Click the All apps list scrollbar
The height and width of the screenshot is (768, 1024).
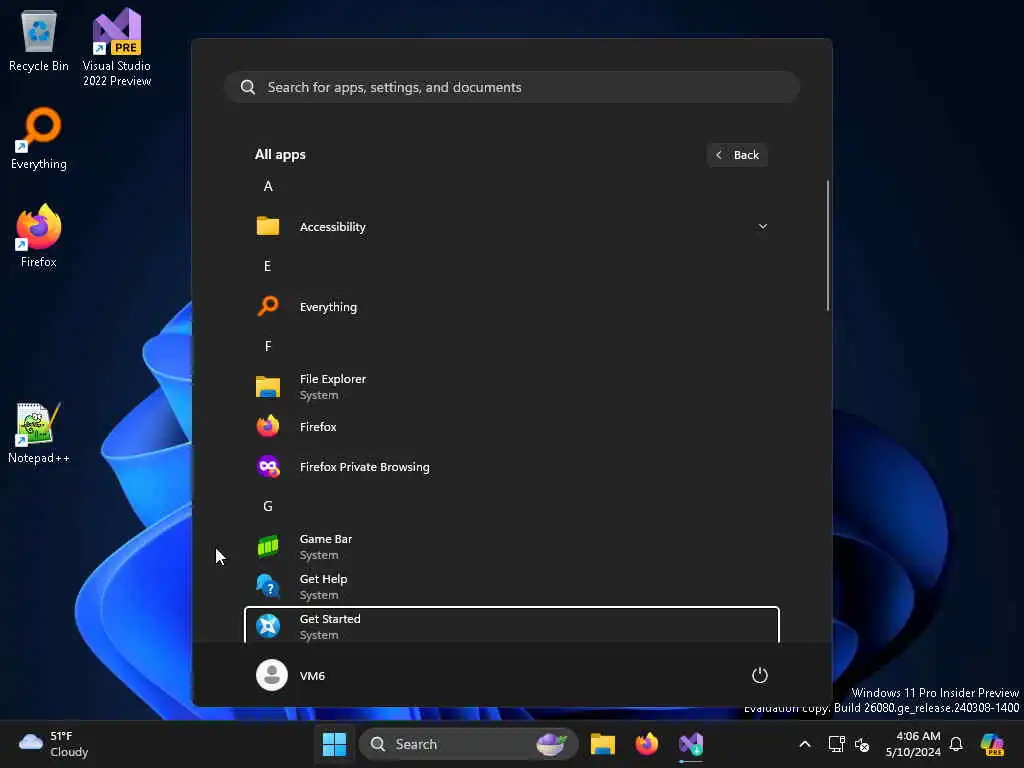827,245
